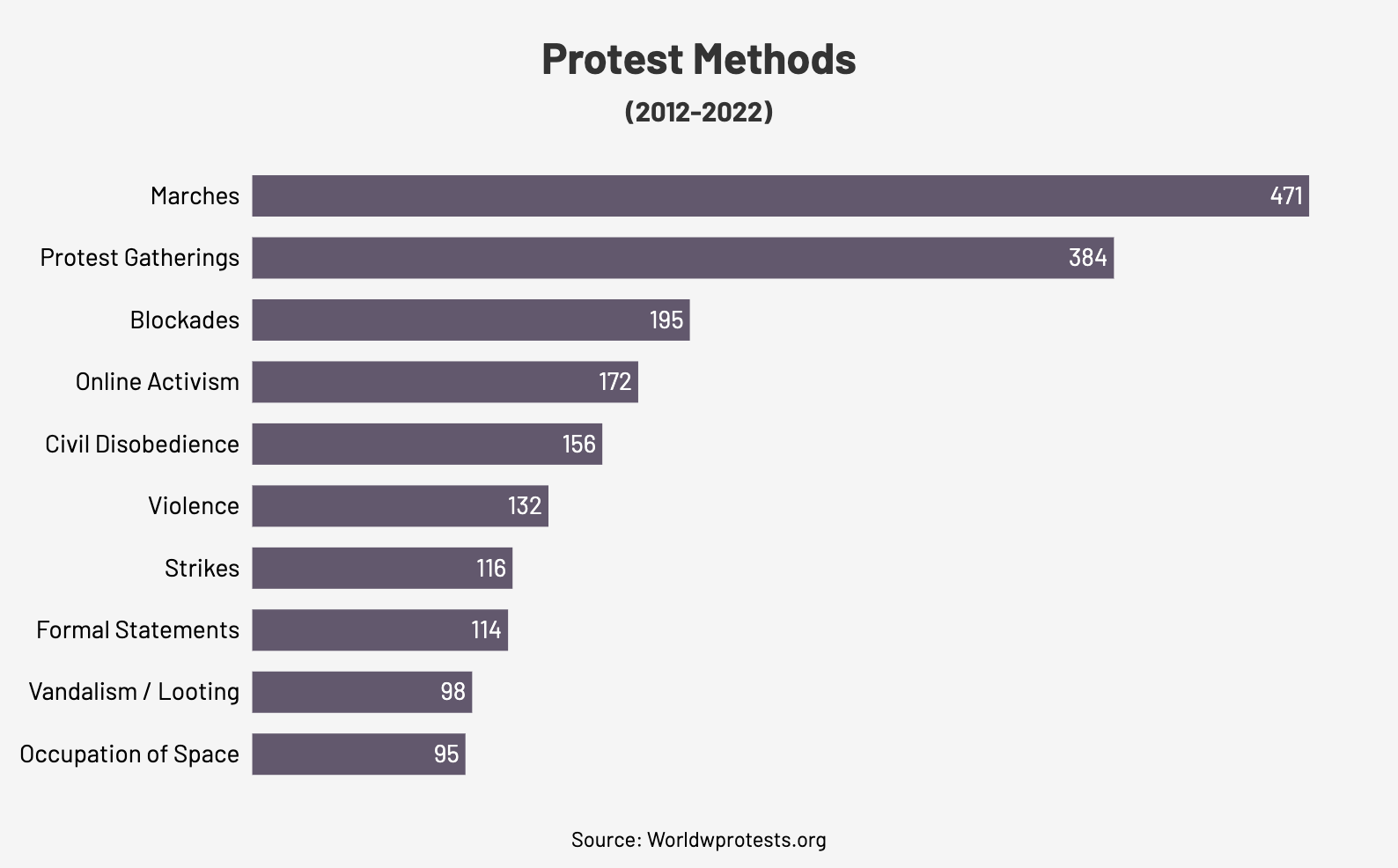Click the Protest Methods chart title
1398x868 pixels.
click(698, 59)
